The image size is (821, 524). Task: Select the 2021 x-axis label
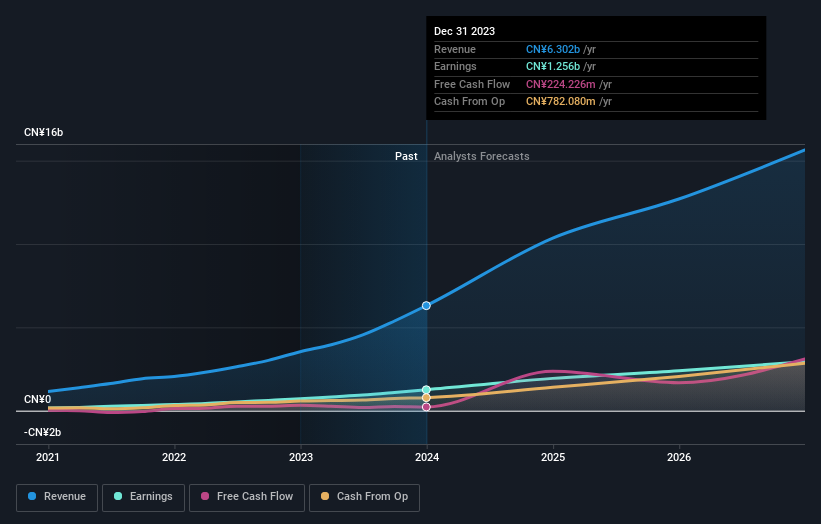[x=48, y=457]
